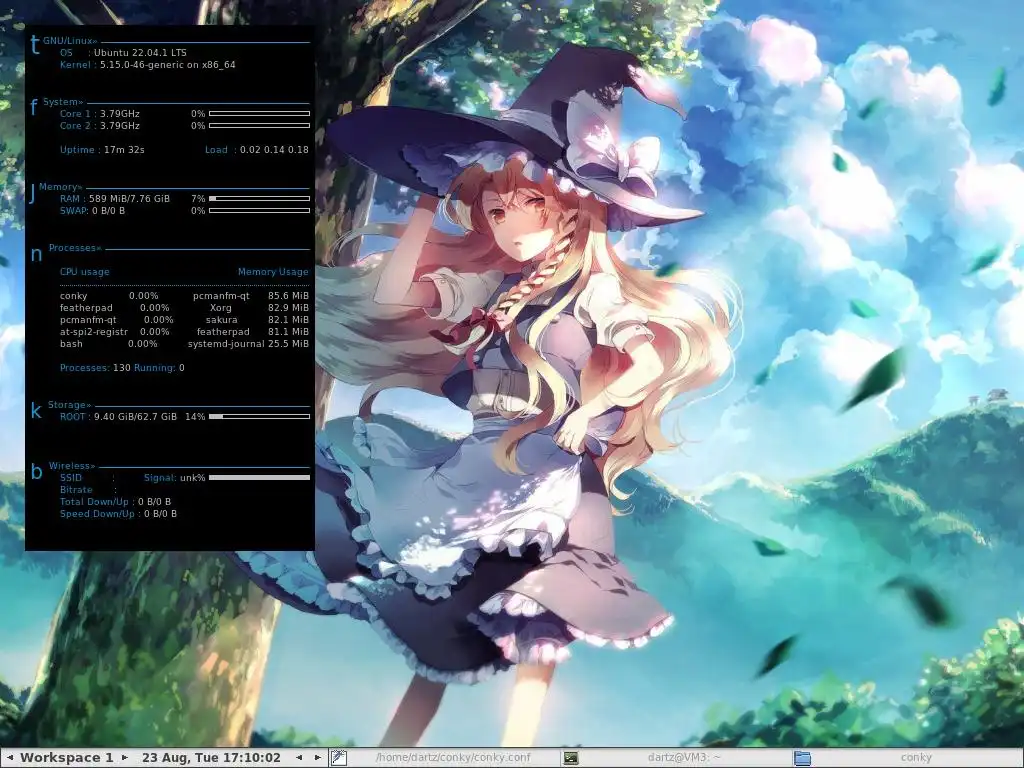Click the Speed Down/Up line
The height and width of the screenshot is (768, 1024).
118,514
